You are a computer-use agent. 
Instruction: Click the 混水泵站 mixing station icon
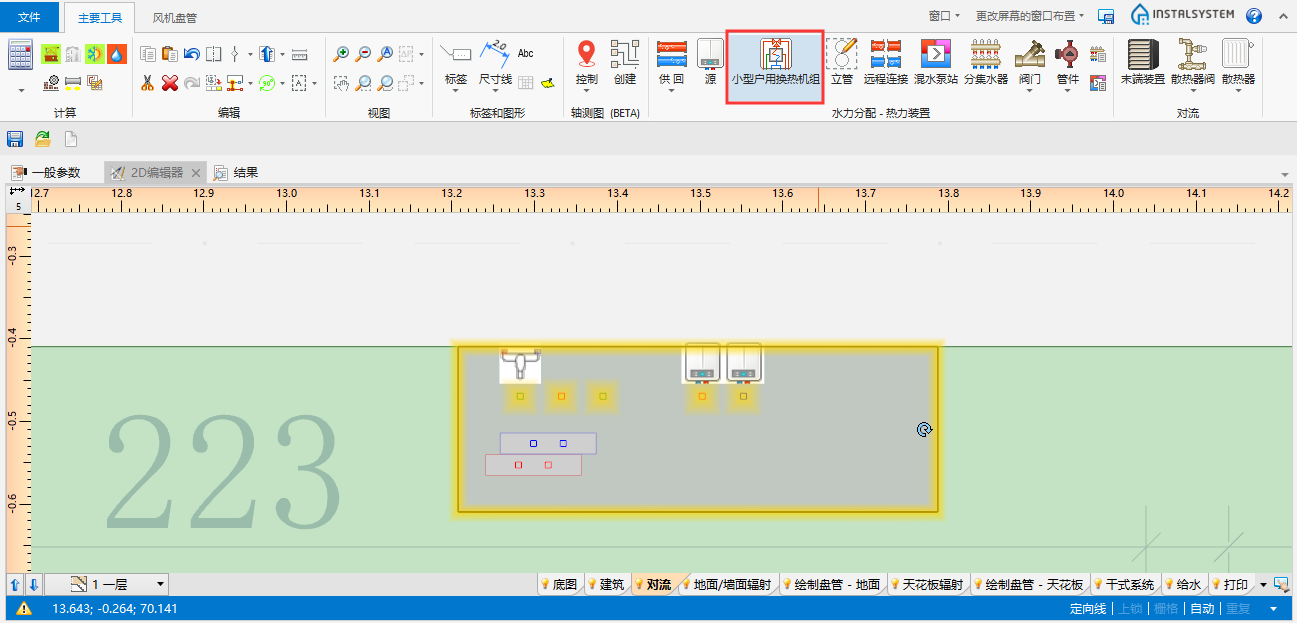coord(935,62)
